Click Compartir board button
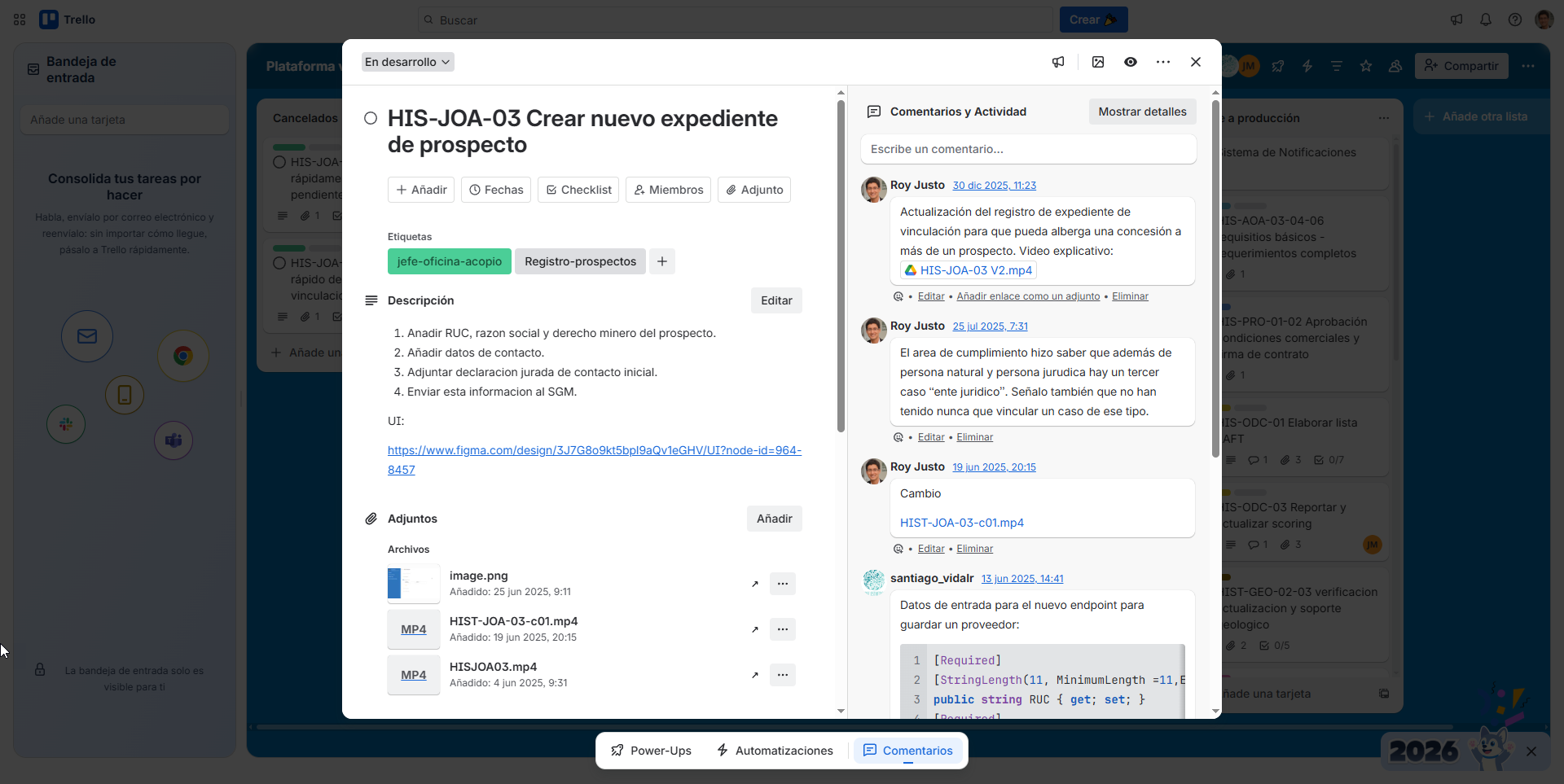 tap(1461, 66)
